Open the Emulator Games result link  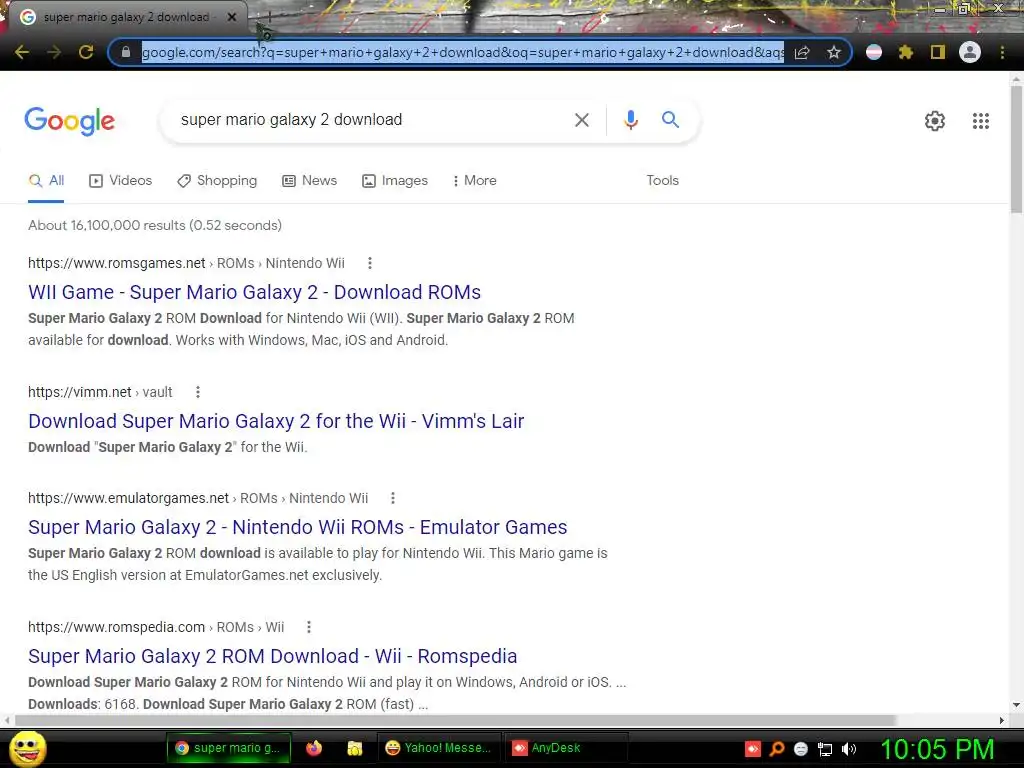[x=298, y=528]
